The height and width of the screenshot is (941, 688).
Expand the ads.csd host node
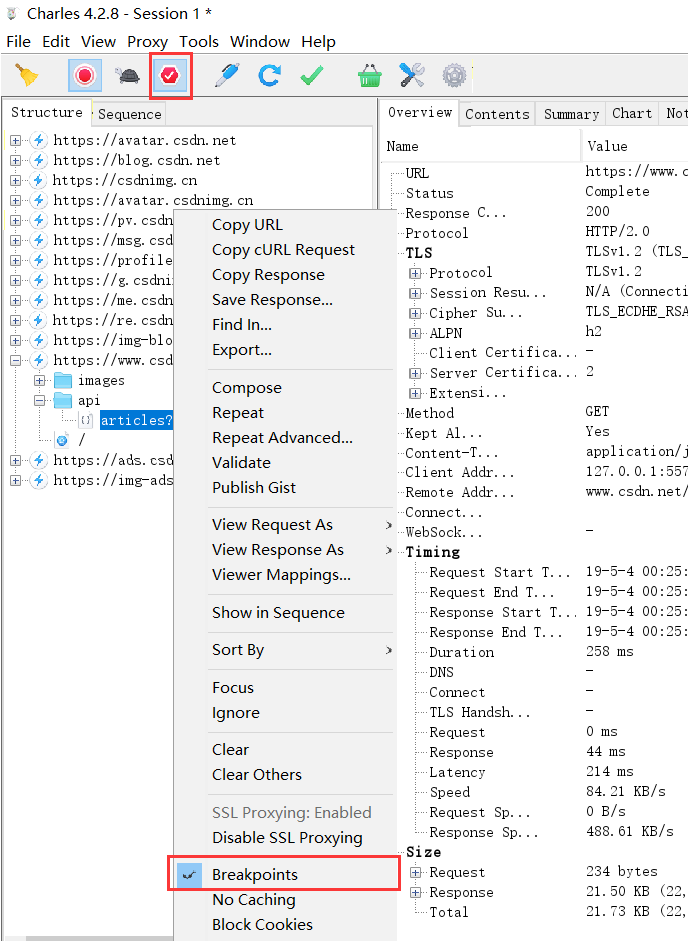tap(16, 460)
